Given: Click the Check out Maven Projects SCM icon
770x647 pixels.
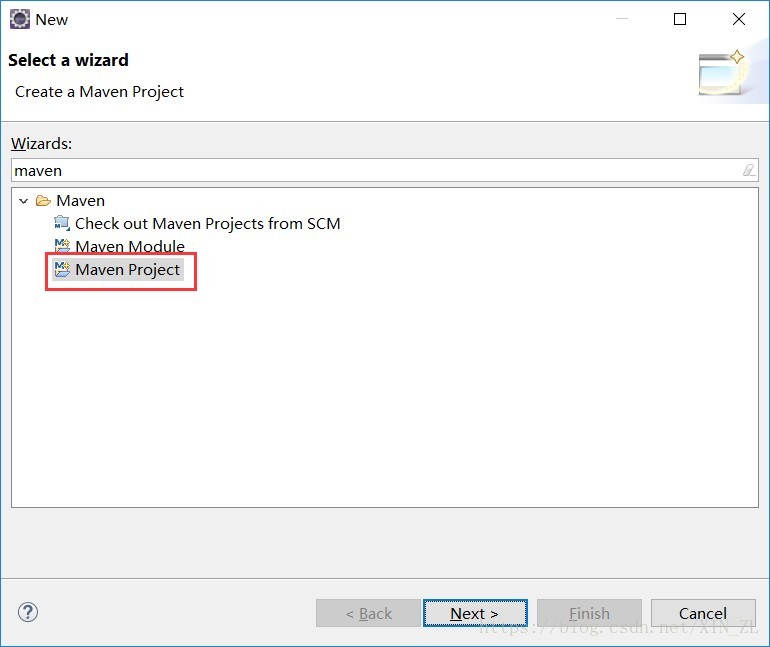Looking at the screenshot, I should tap(62, 223).
